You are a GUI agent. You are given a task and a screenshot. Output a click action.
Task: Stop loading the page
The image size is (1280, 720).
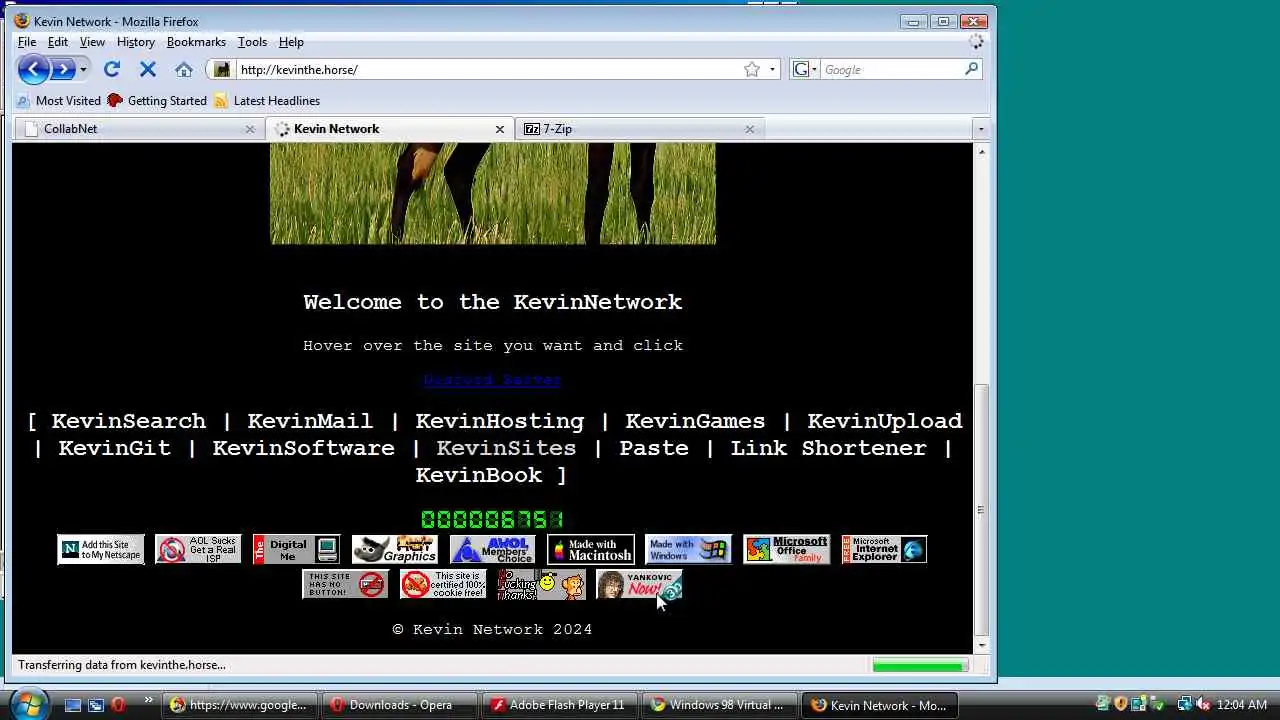point(148,69)
